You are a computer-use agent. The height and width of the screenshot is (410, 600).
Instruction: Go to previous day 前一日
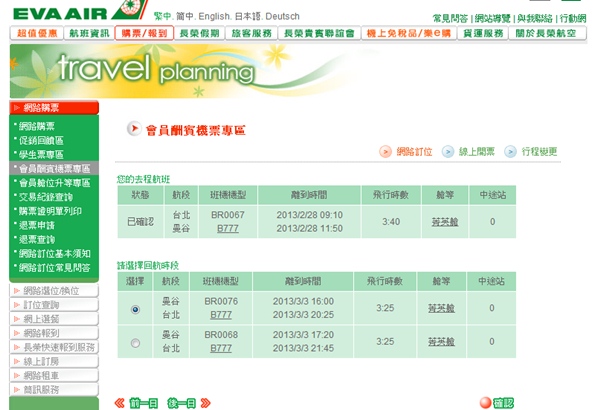pyautogui.click(x=143, y=403)
